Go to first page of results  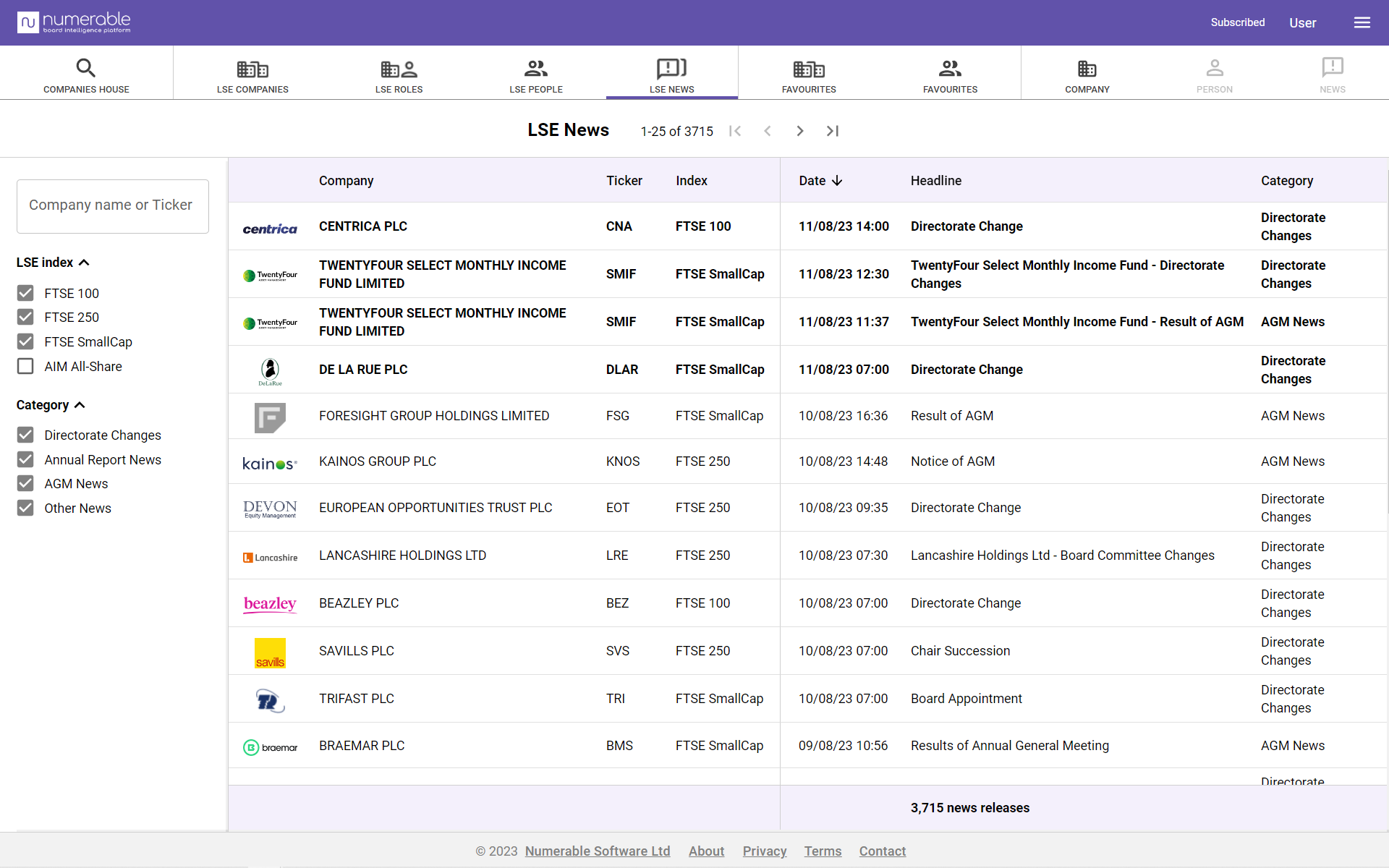735,131
